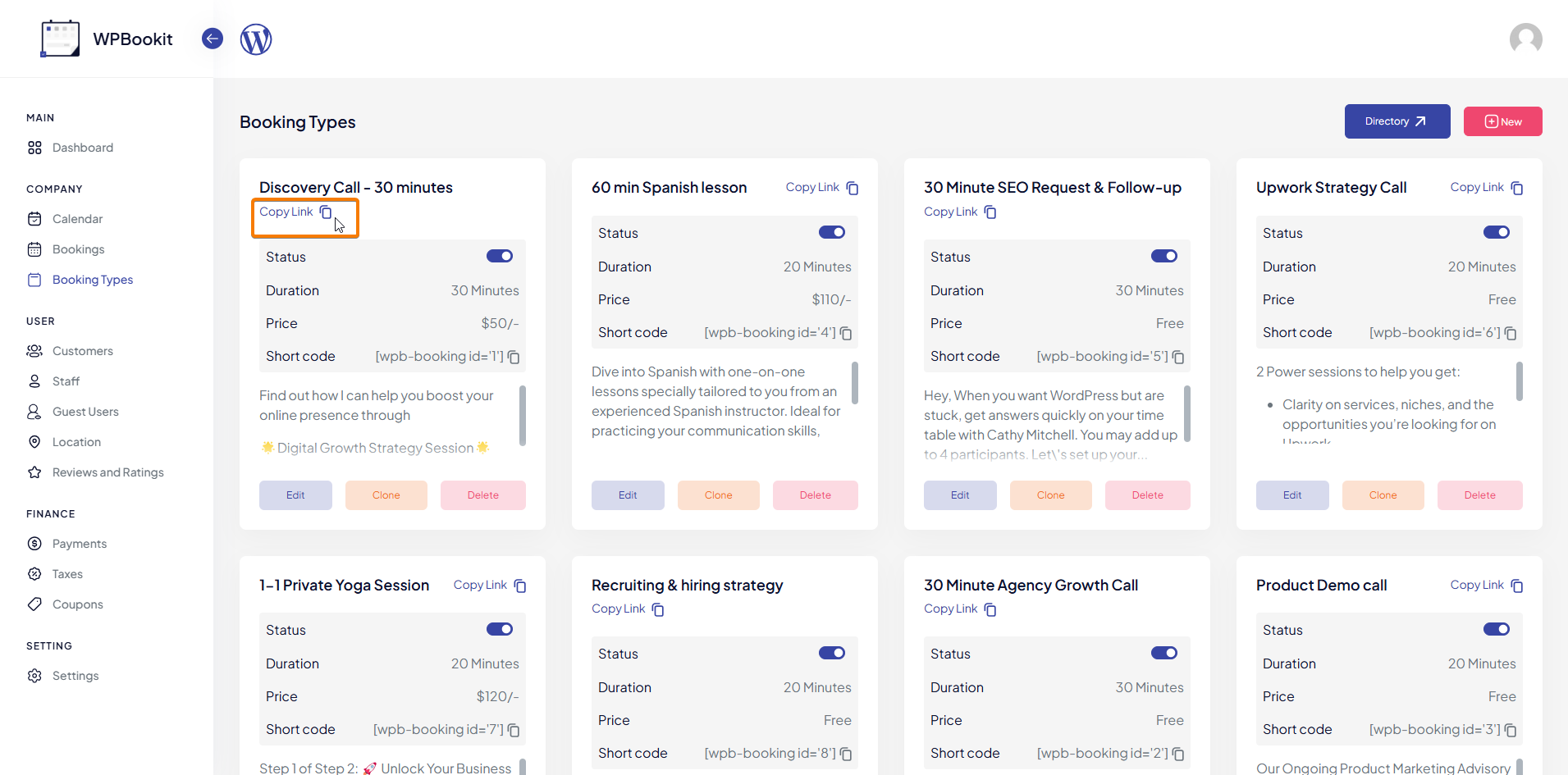The width and height of the screenshot is (1568, 775).
Task: Copy link icon for 60 min Spanish lesson
Action: [x=853, y=188]
